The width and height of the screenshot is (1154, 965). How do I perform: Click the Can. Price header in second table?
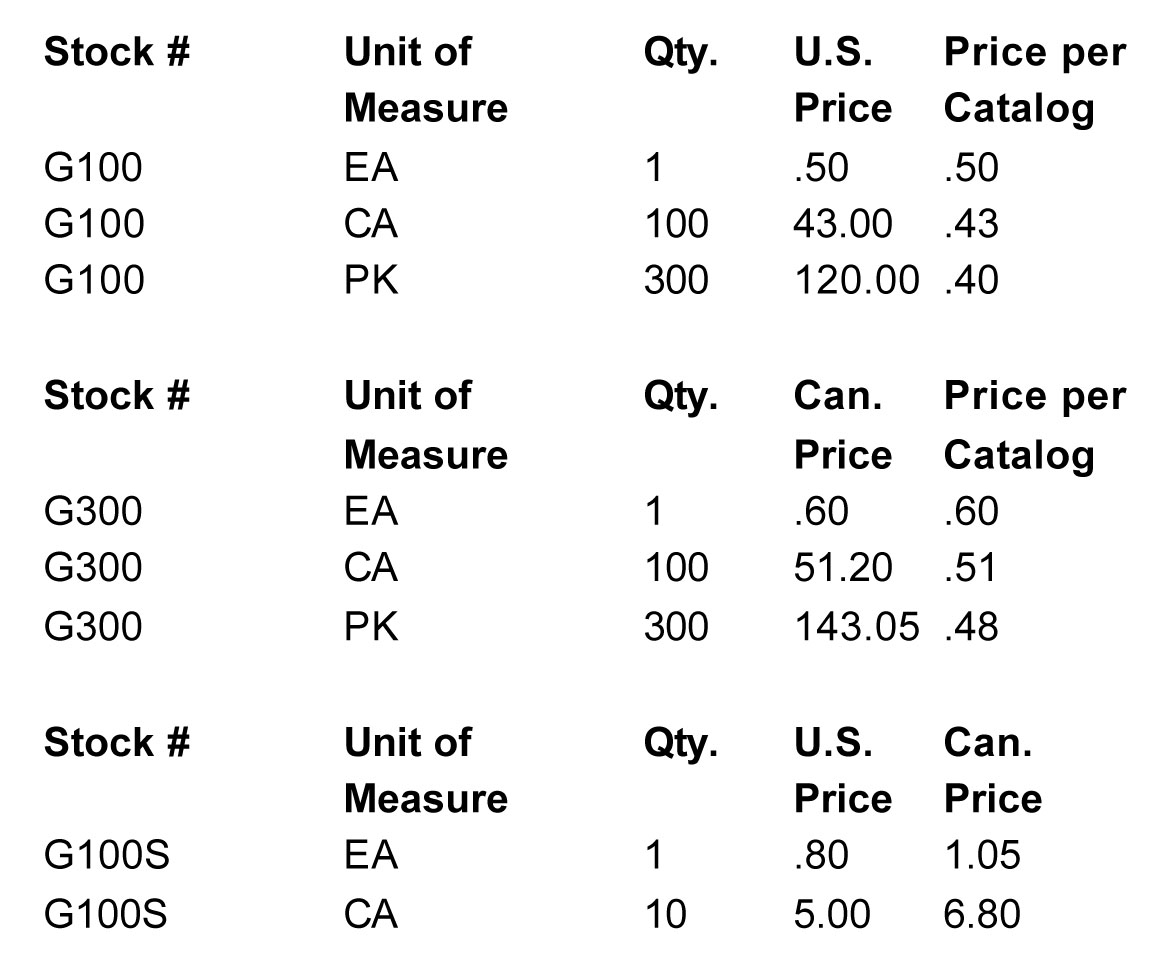[x=843, y=425]
